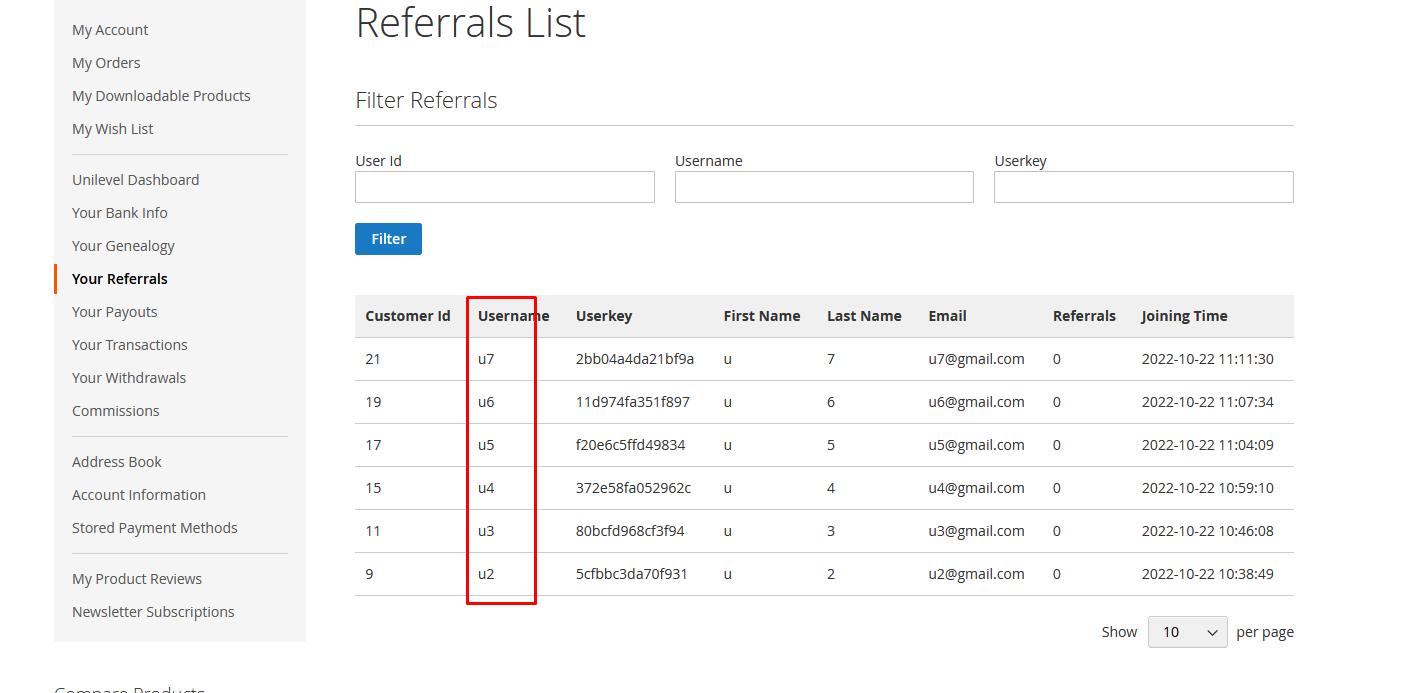Open Your Genealogy section
1423x693 pixels.
[123, 246]
